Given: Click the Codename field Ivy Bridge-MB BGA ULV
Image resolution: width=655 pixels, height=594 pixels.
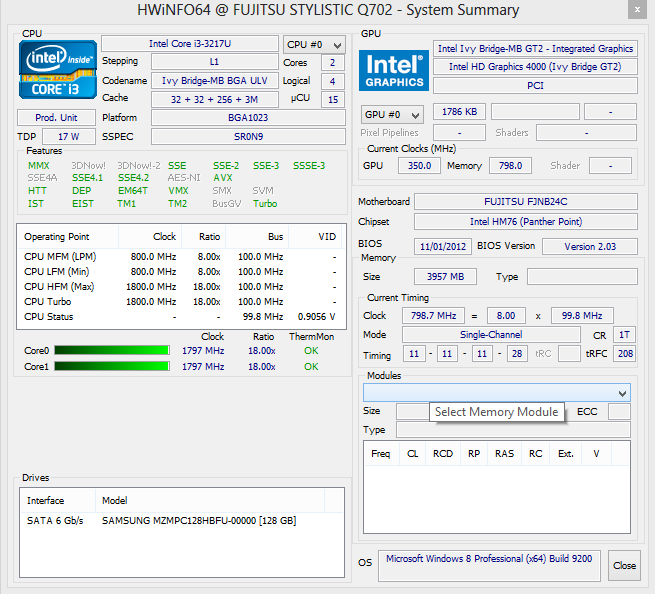Looking at the screenshot, I should [215, 81].
